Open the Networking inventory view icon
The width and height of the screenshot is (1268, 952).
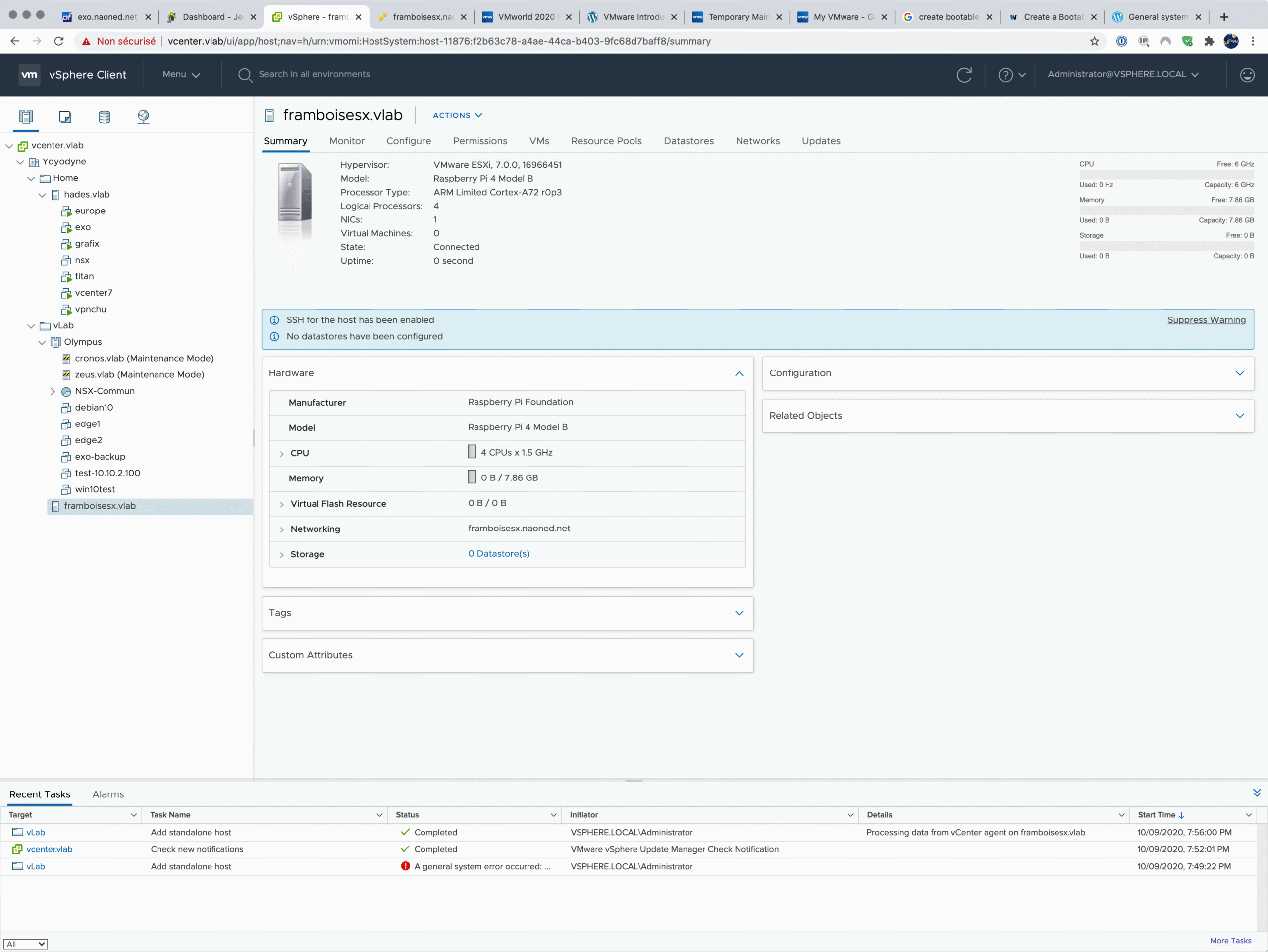(x=143, y=117)
